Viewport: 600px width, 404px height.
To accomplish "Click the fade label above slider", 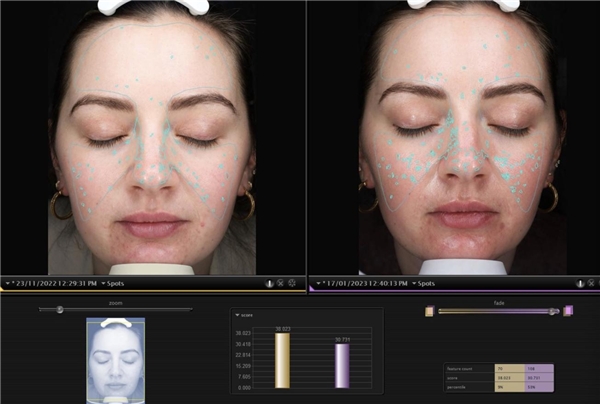I will (499, 303).
